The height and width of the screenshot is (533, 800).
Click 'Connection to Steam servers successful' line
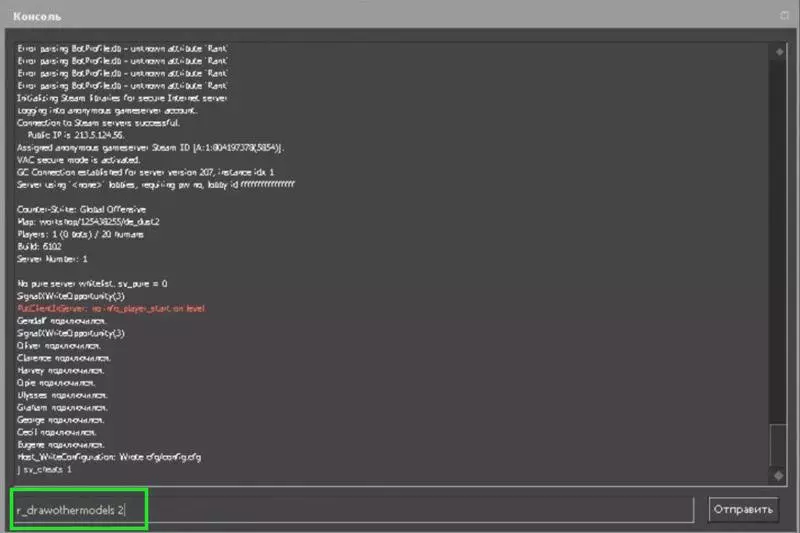pyautogui.click(x=98, y=123)
